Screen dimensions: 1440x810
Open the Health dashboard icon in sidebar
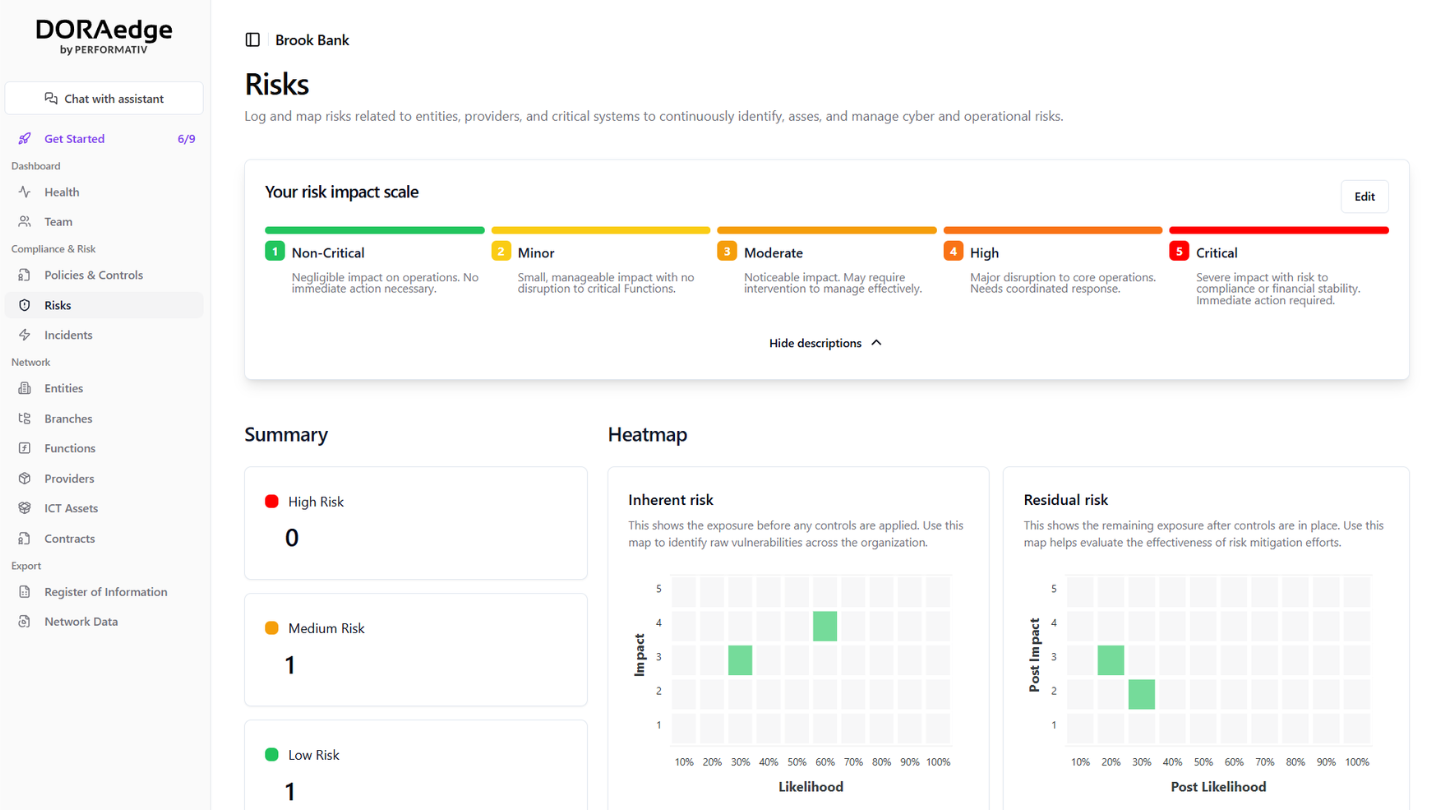pos(26,191)
